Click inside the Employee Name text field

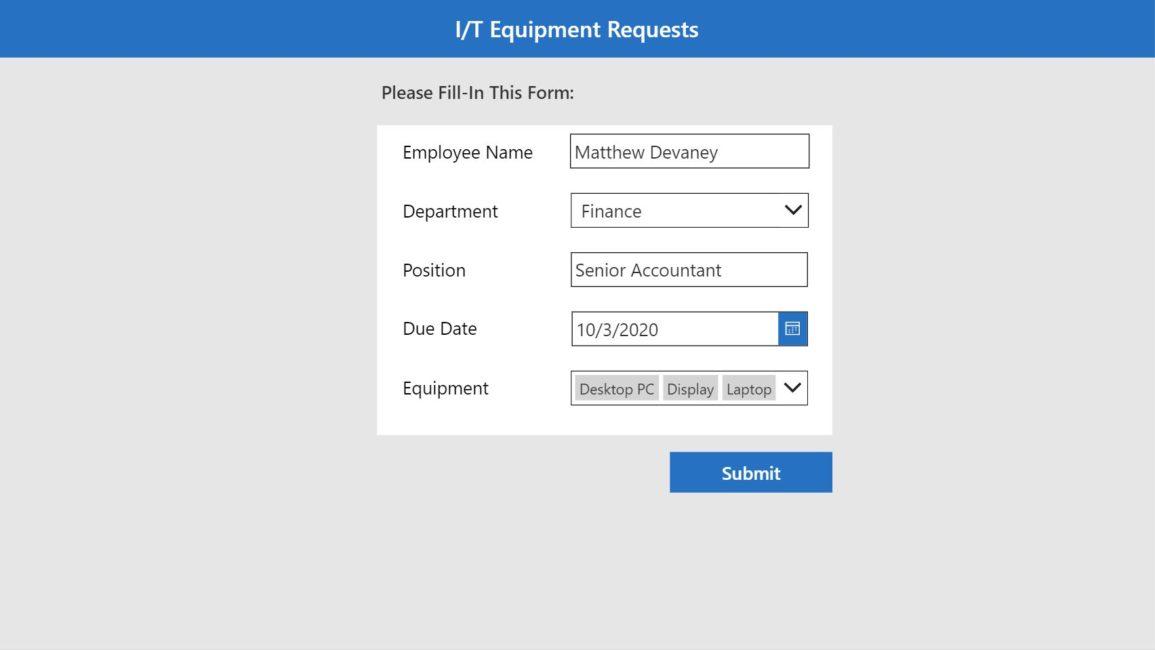[x=688, y=151]
